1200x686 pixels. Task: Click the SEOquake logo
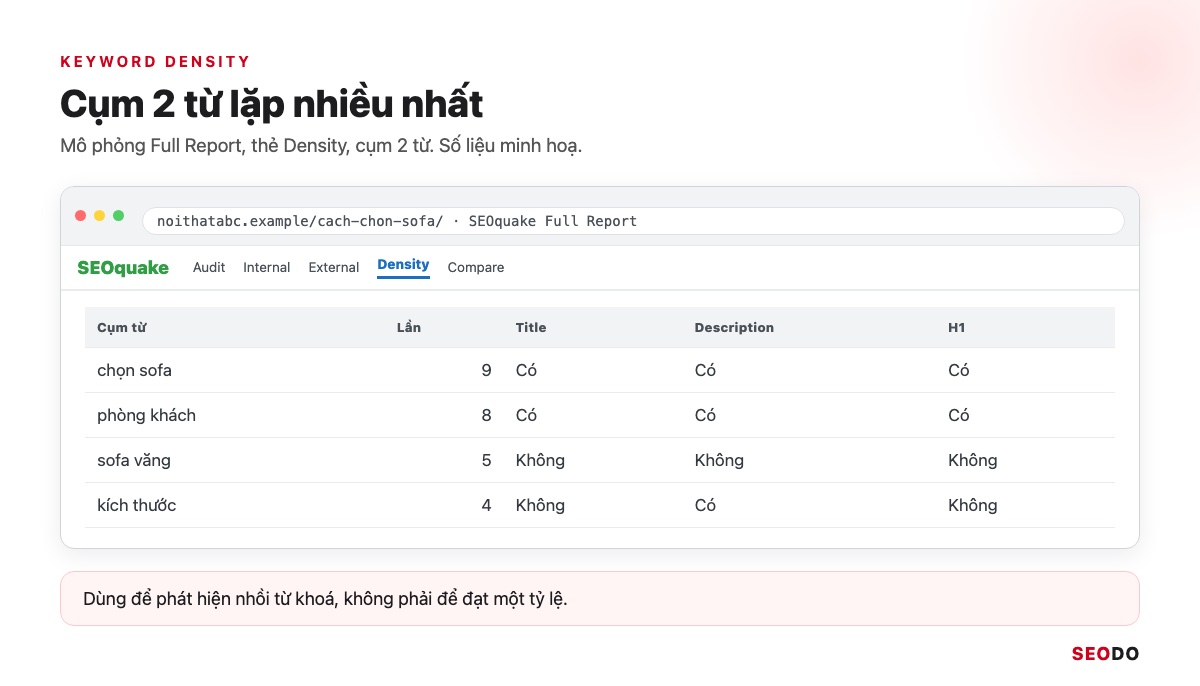(x=123, y=267)
